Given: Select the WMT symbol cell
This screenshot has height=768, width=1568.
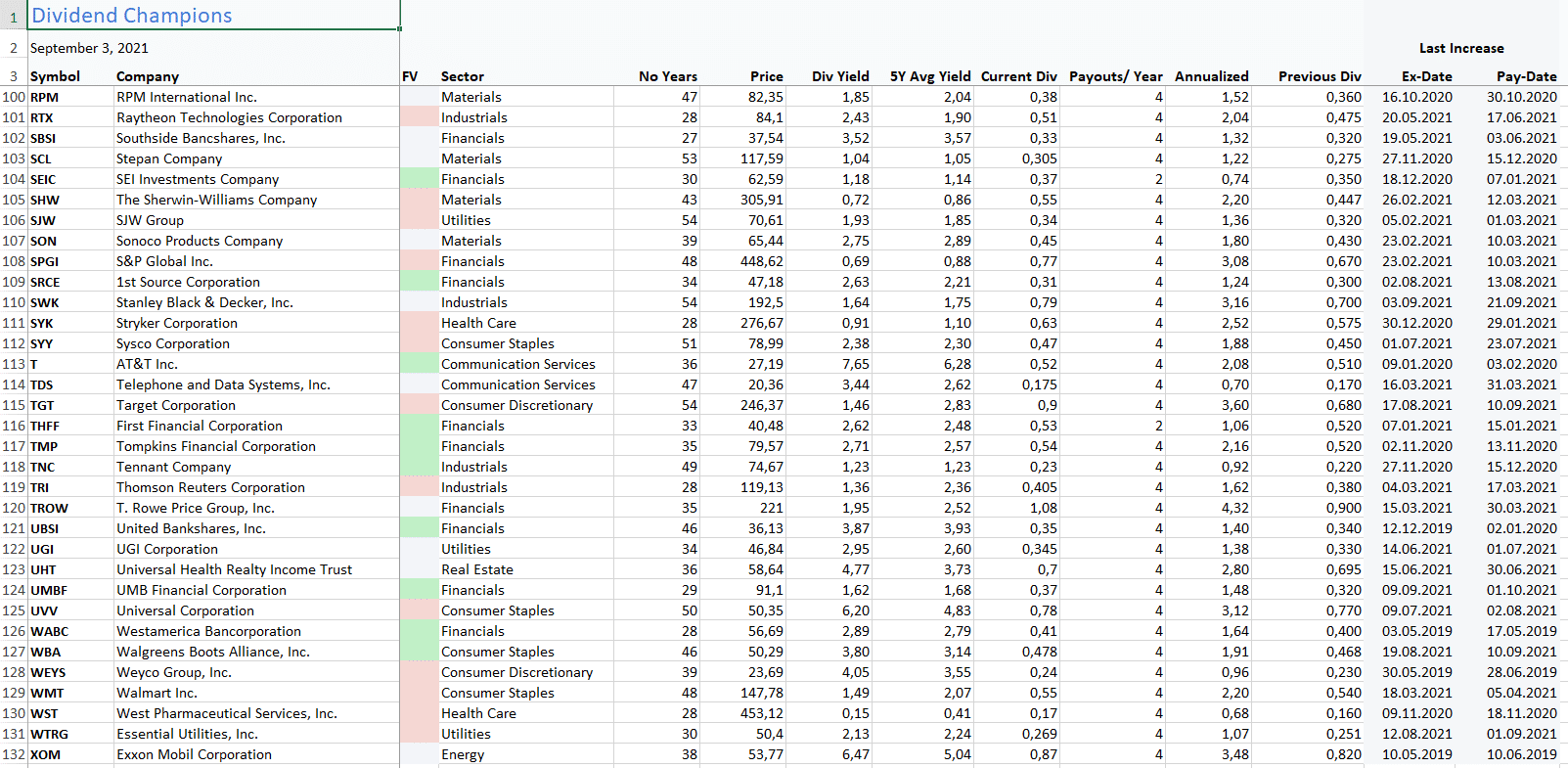Looking at the screenshot, I should click(x=47, y=693).
